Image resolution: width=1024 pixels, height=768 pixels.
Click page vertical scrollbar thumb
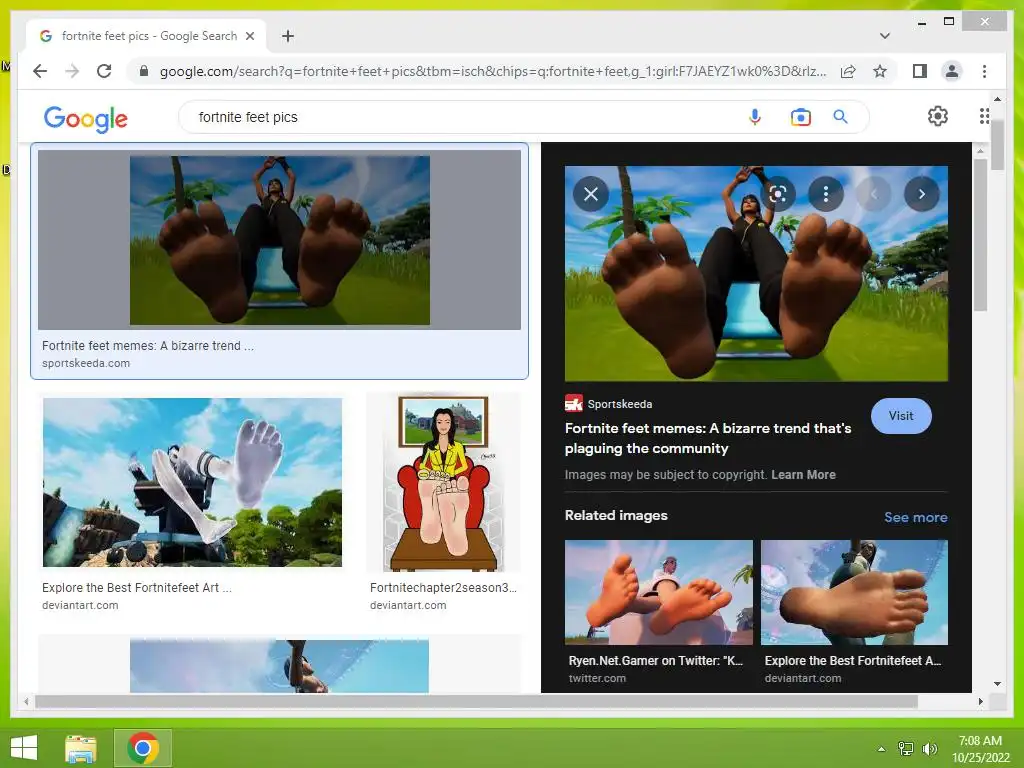click(997, 146)
